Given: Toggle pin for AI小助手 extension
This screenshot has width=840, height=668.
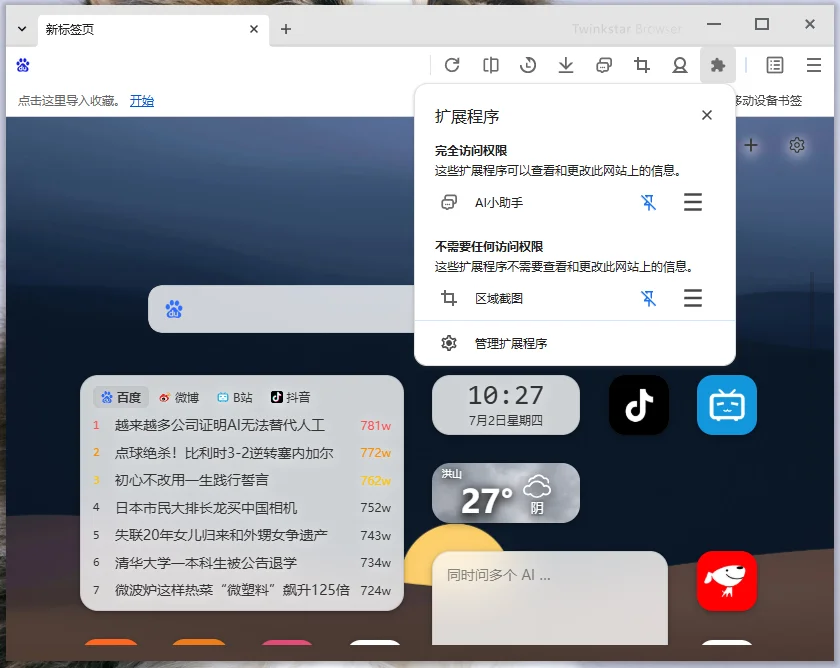Looking at the screenshot, I should (648, 202).
